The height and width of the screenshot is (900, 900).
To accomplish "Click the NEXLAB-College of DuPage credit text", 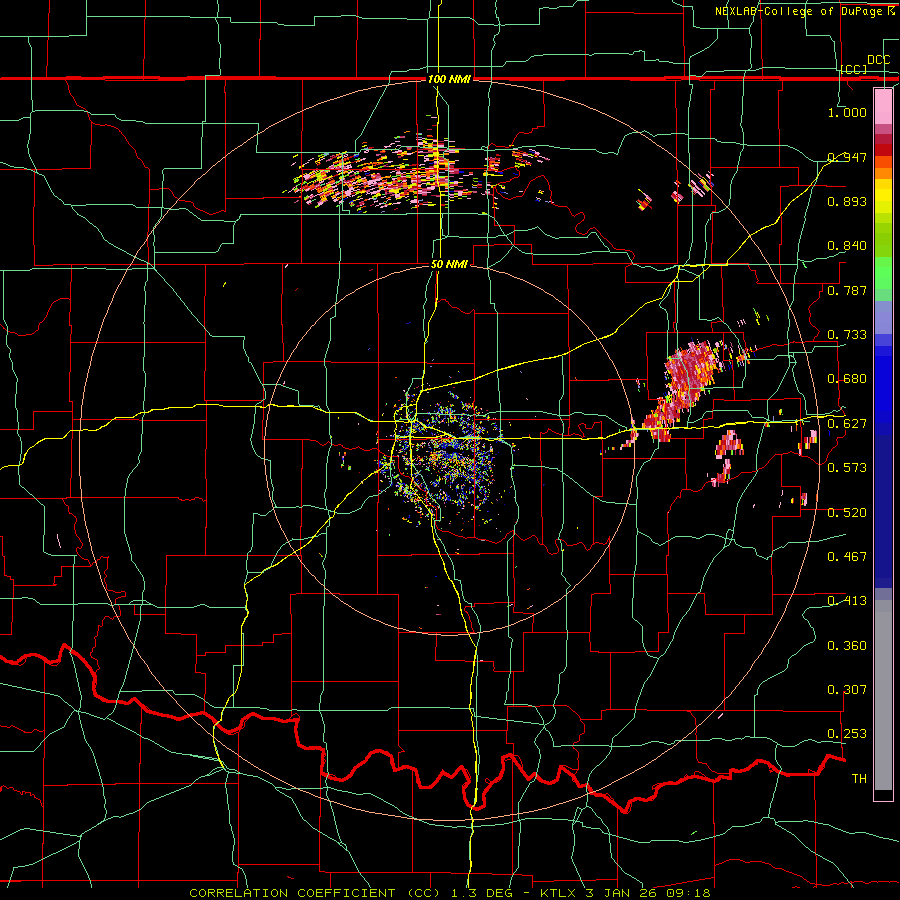I will click(x=800, y=11).
